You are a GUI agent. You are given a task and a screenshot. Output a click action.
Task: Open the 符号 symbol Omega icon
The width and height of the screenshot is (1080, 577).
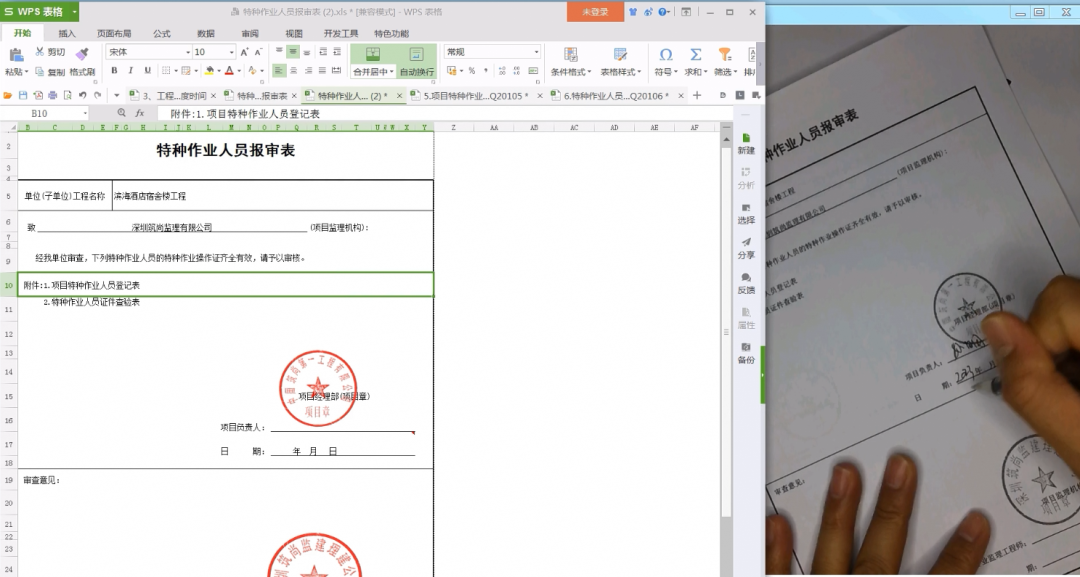tap(666, 54)
